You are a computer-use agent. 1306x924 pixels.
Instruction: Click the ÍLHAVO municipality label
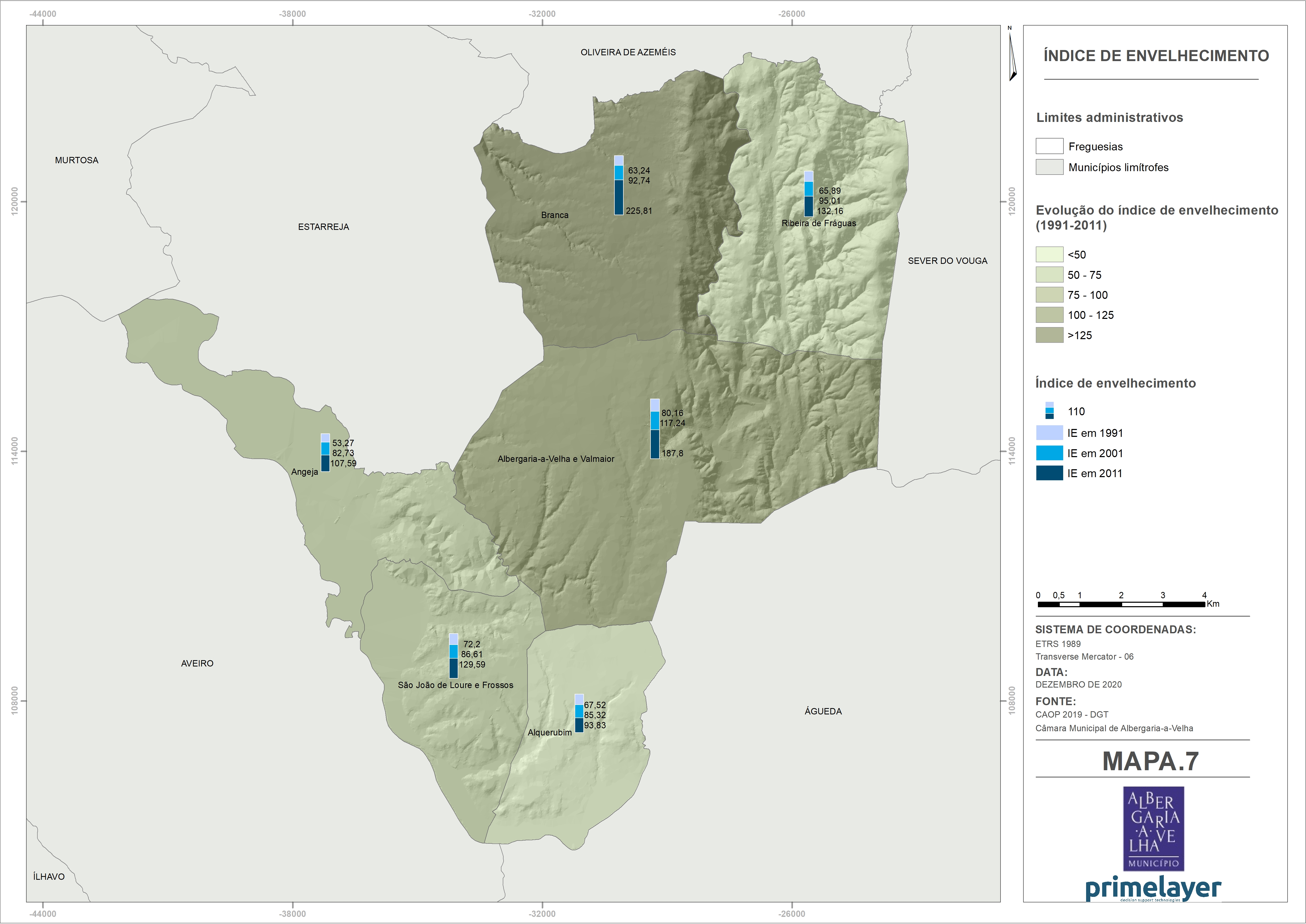[49, 877]
